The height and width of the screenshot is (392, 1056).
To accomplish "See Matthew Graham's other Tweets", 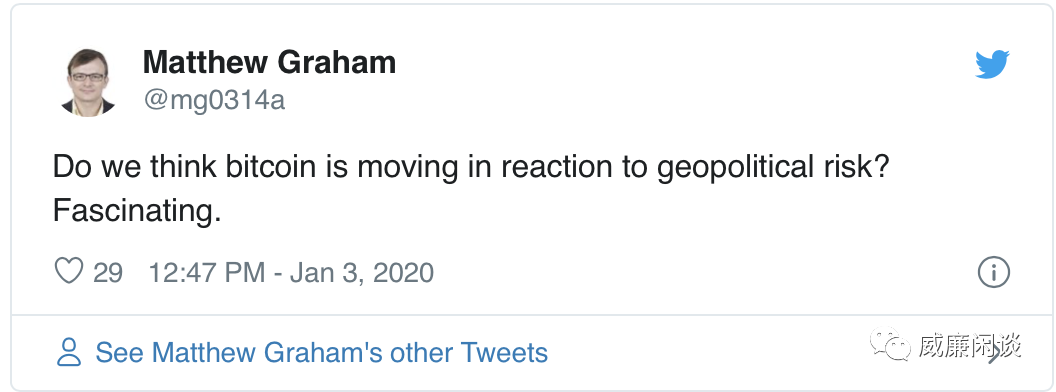I will pyautogui.click(x=321, y=353).
